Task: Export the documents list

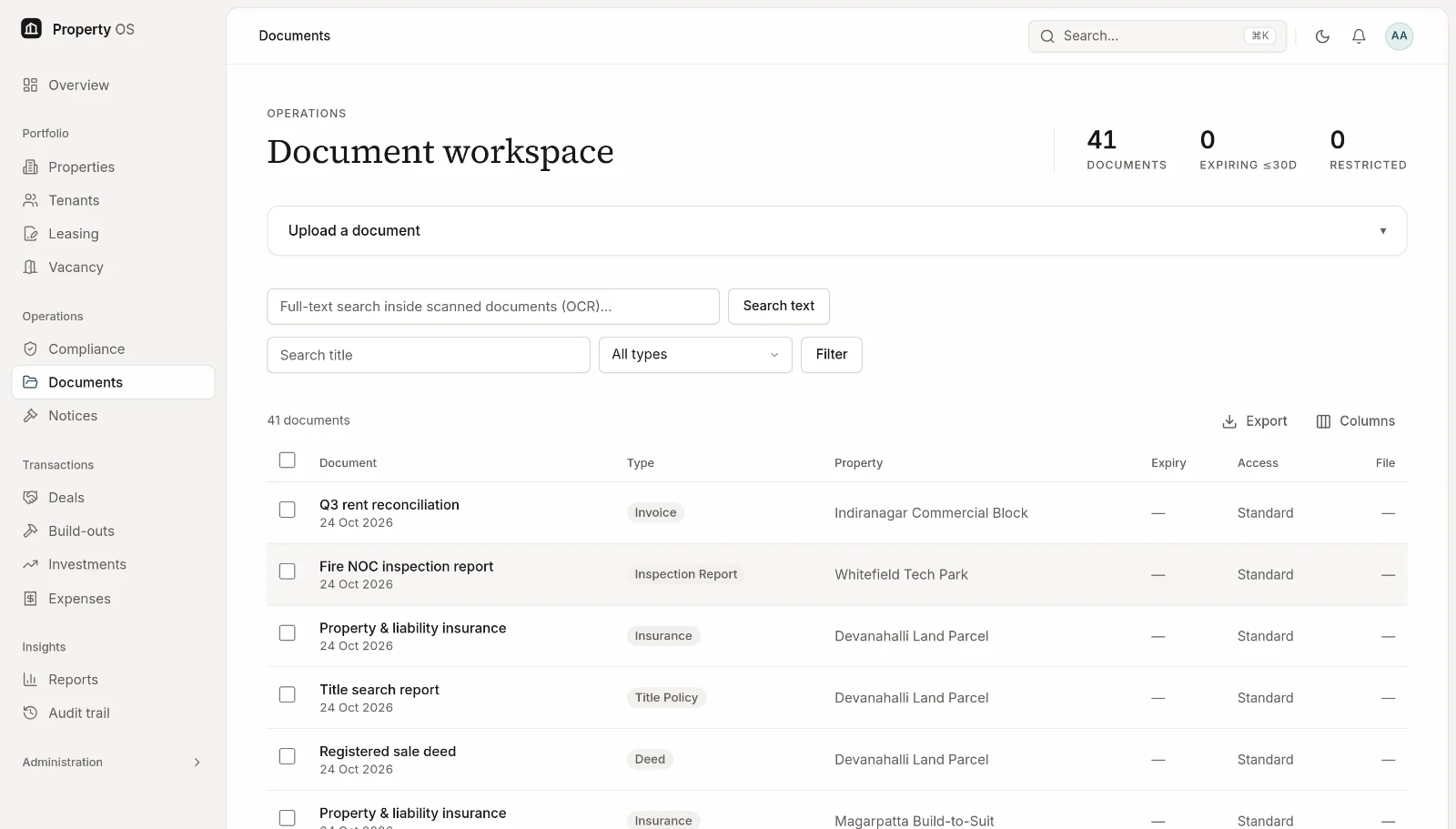Action: (x=1254, y=421)
